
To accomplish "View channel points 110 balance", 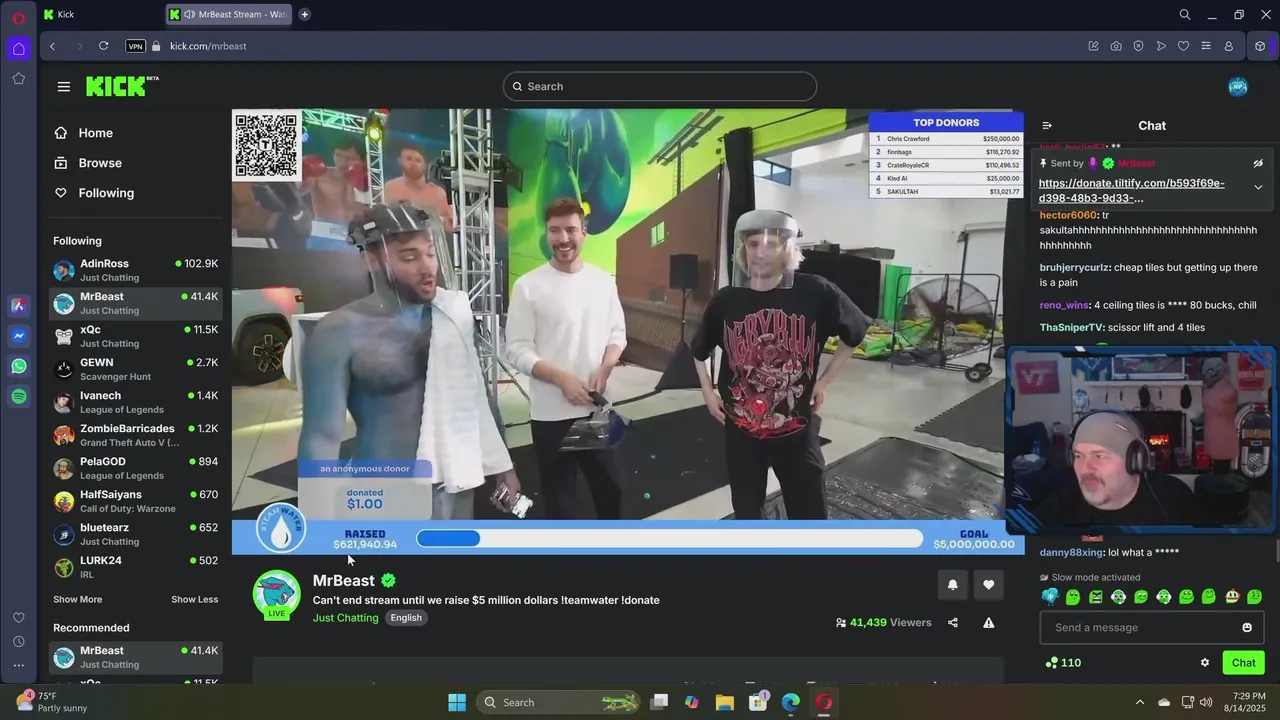I will click(1063, 663).
